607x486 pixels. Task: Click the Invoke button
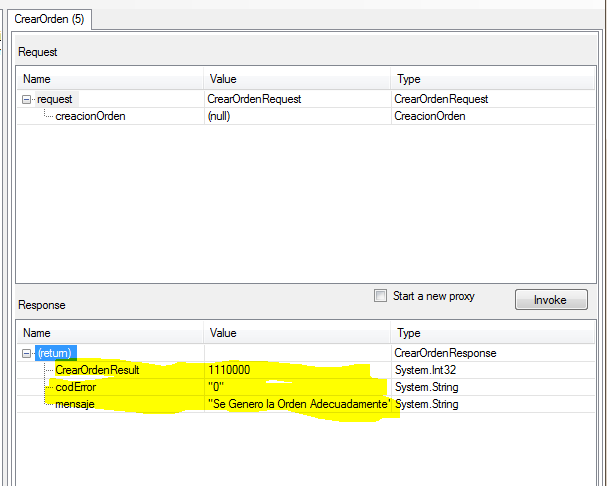tap(551, 300)
